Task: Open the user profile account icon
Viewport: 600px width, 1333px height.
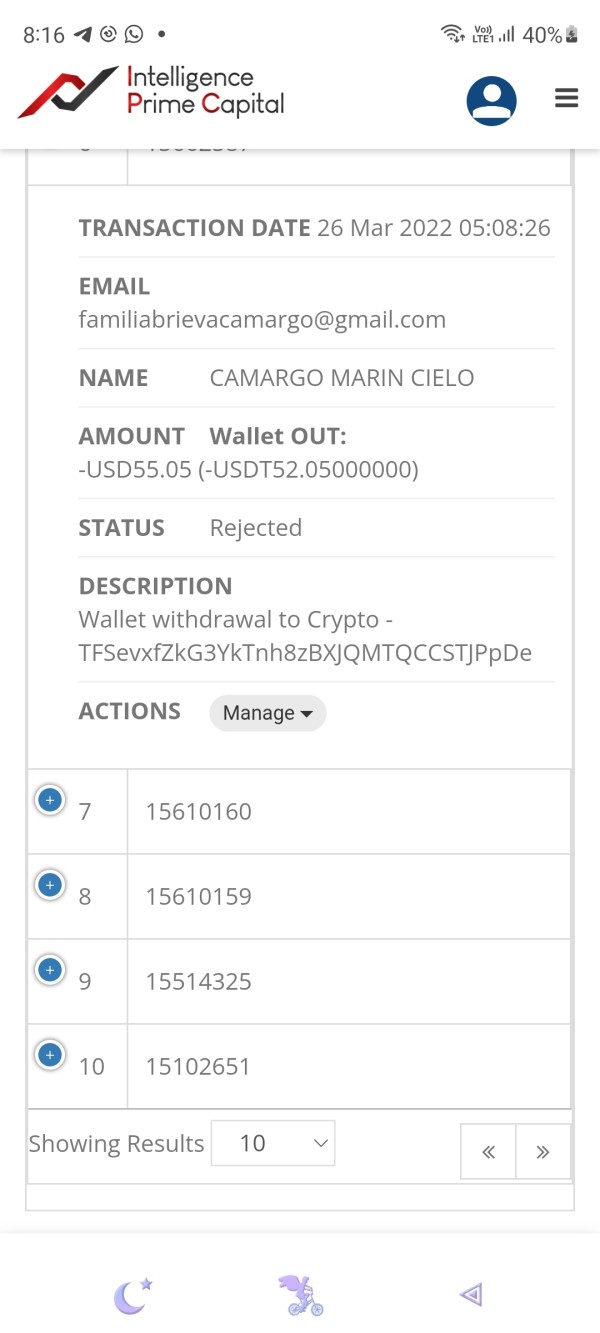Action: (x=491, y=100)
